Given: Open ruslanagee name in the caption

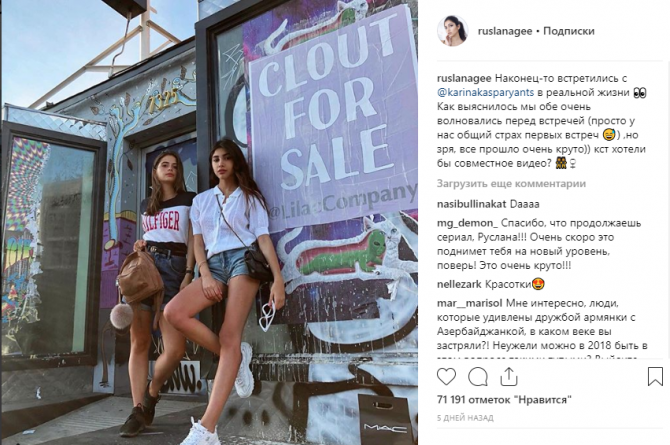Looking at the screenshot, I should tap(464, 78).
